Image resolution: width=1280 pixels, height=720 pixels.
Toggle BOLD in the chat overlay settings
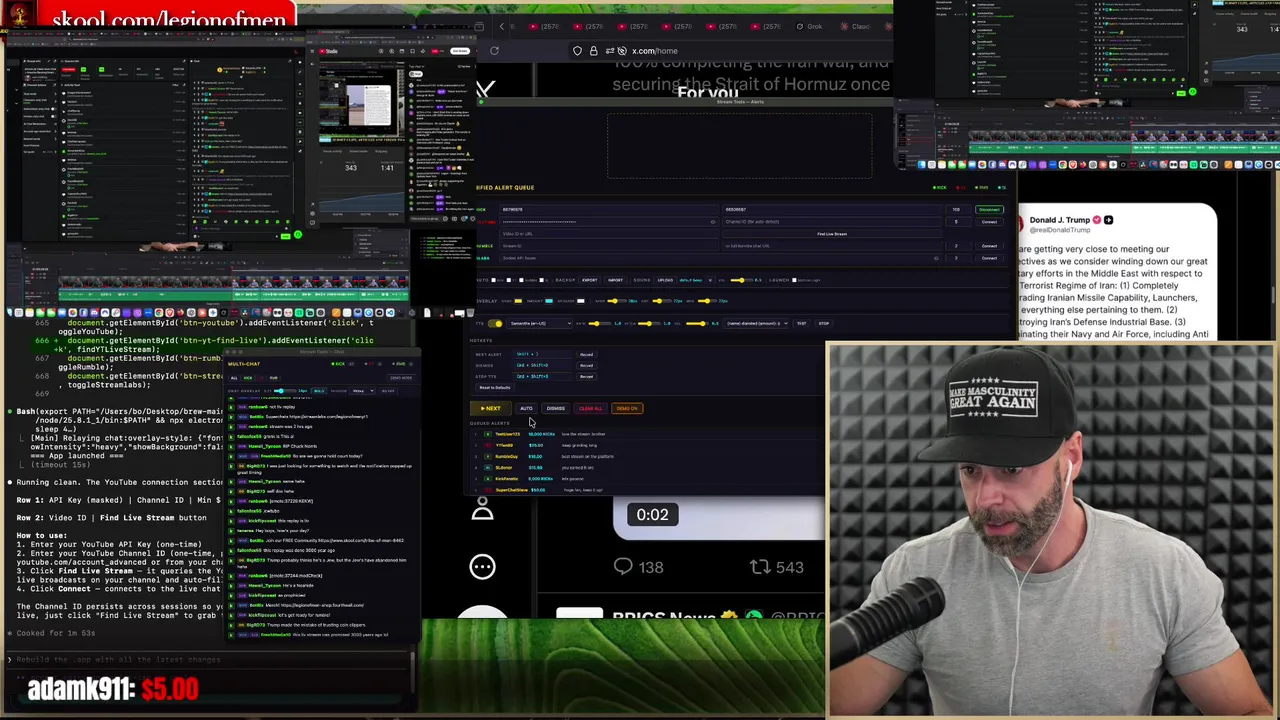319,391
